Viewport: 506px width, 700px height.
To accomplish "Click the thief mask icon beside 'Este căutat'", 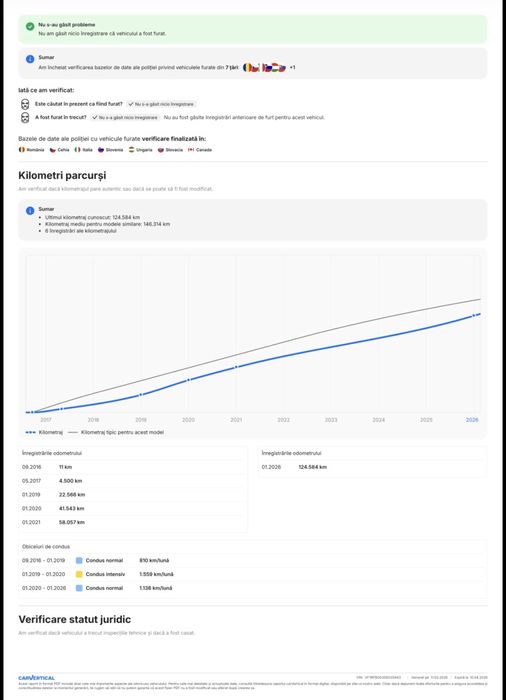I will 25,104.
